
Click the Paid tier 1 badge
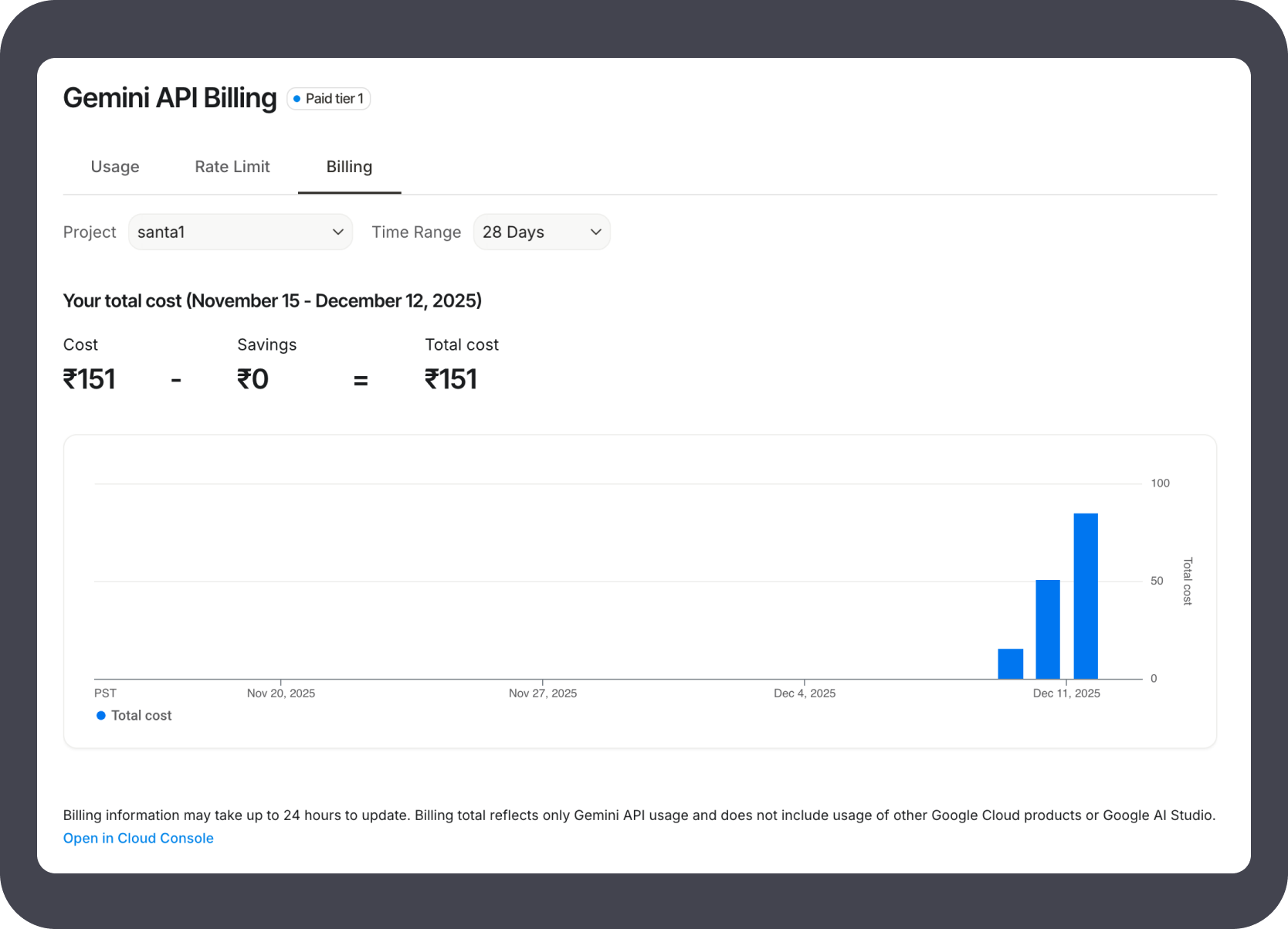click(329, 99)
